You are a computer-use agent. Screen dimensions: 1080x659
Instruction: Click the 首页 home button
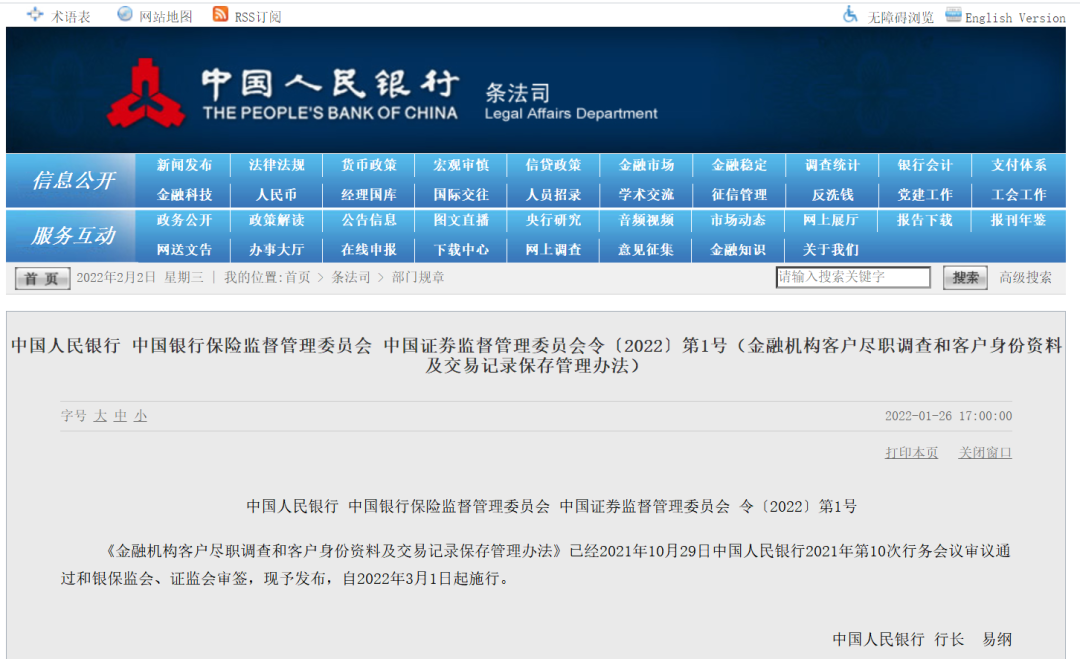coord(42,278)
